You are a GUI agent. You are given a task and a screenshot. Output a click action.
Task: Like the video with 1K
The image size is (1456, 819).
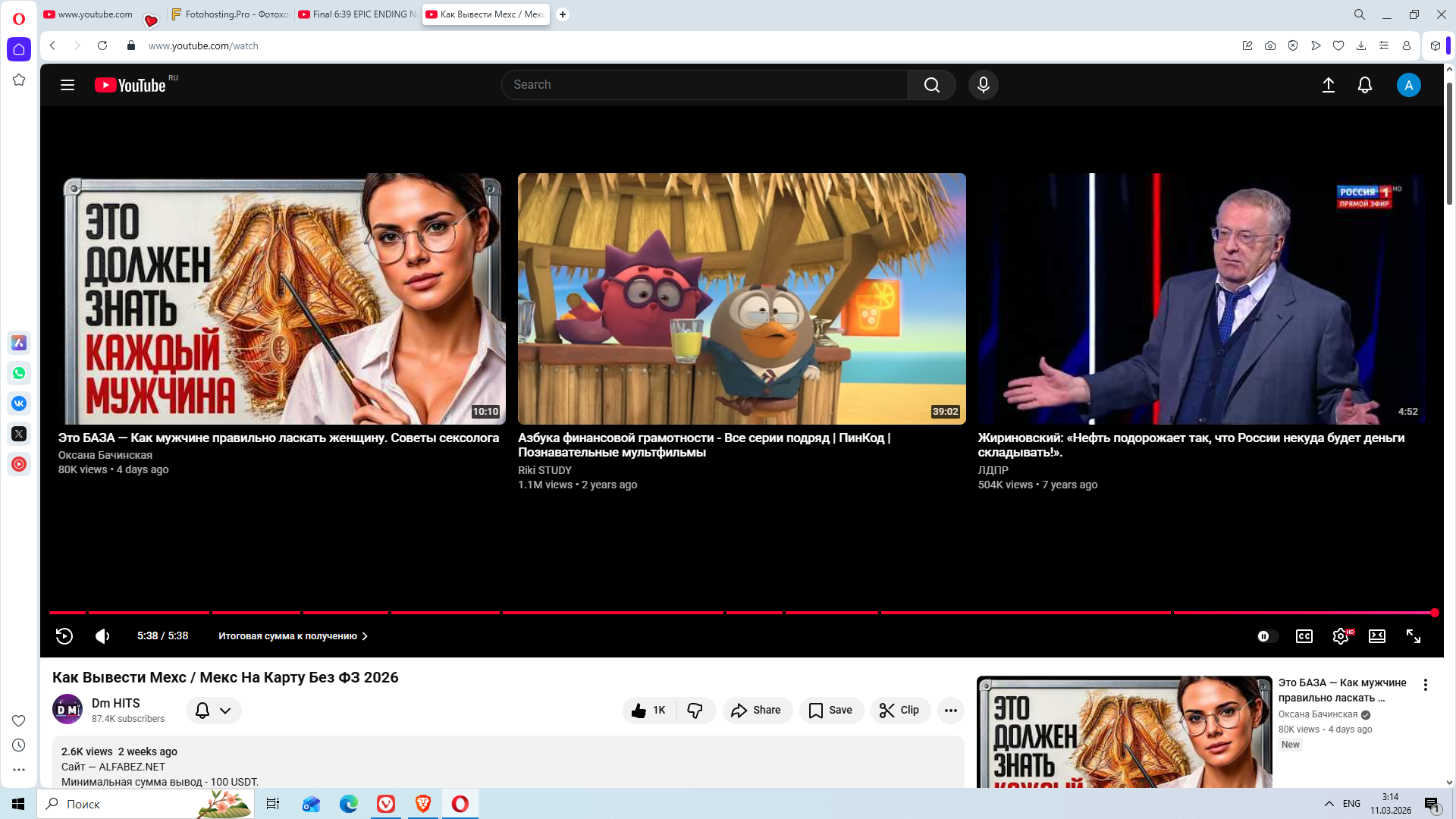[x=649, y=711]
